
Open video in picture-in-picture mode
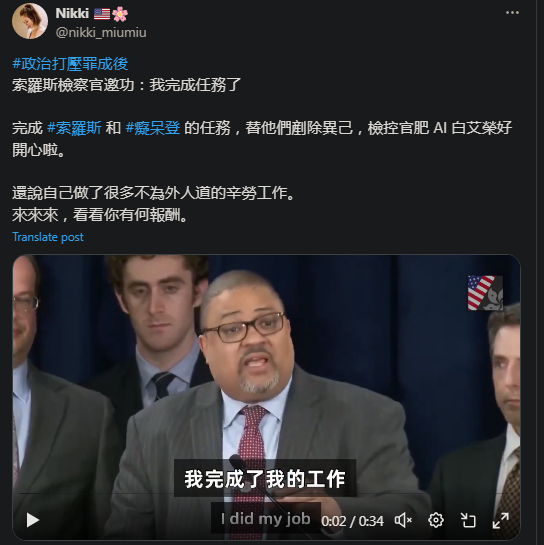click(468, 520)
